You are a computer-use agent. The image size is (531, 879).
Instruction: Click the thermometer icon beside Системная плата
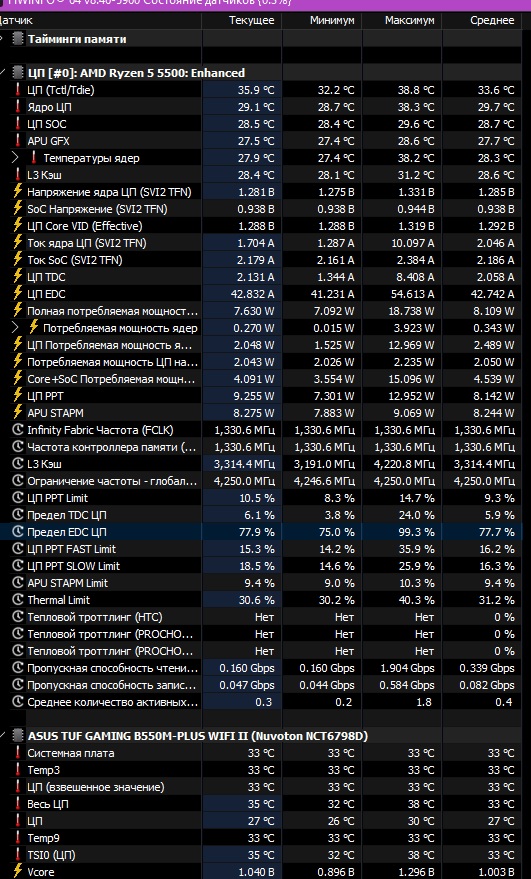click(18, 753)
